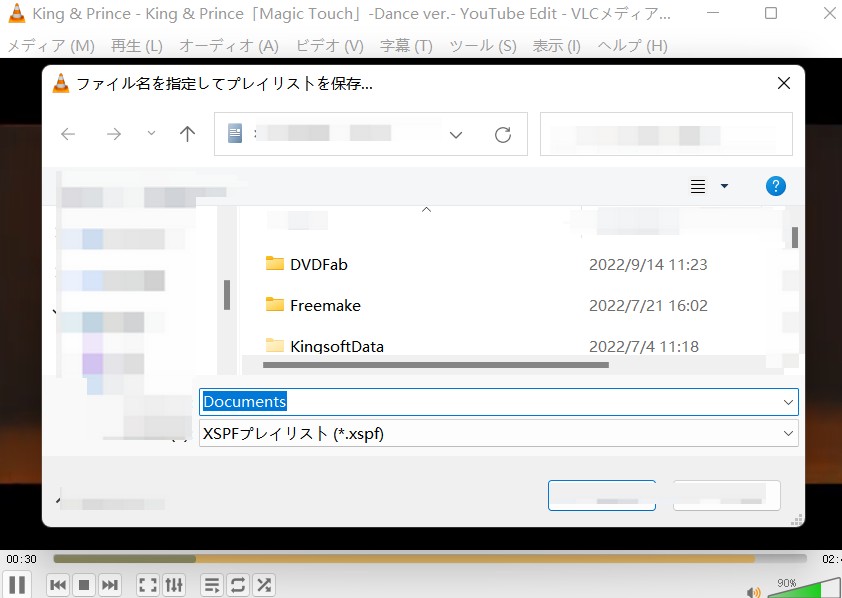Click the DVDFab date 2022/9/14 11:23
842x598 pixels.
click(648, 264)
